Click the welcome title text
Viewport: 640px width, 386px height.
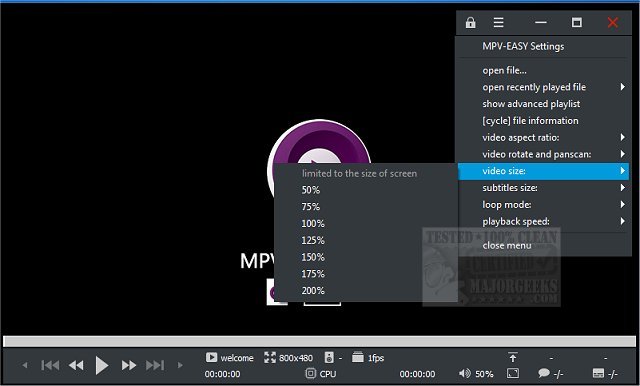click(237, 358)
